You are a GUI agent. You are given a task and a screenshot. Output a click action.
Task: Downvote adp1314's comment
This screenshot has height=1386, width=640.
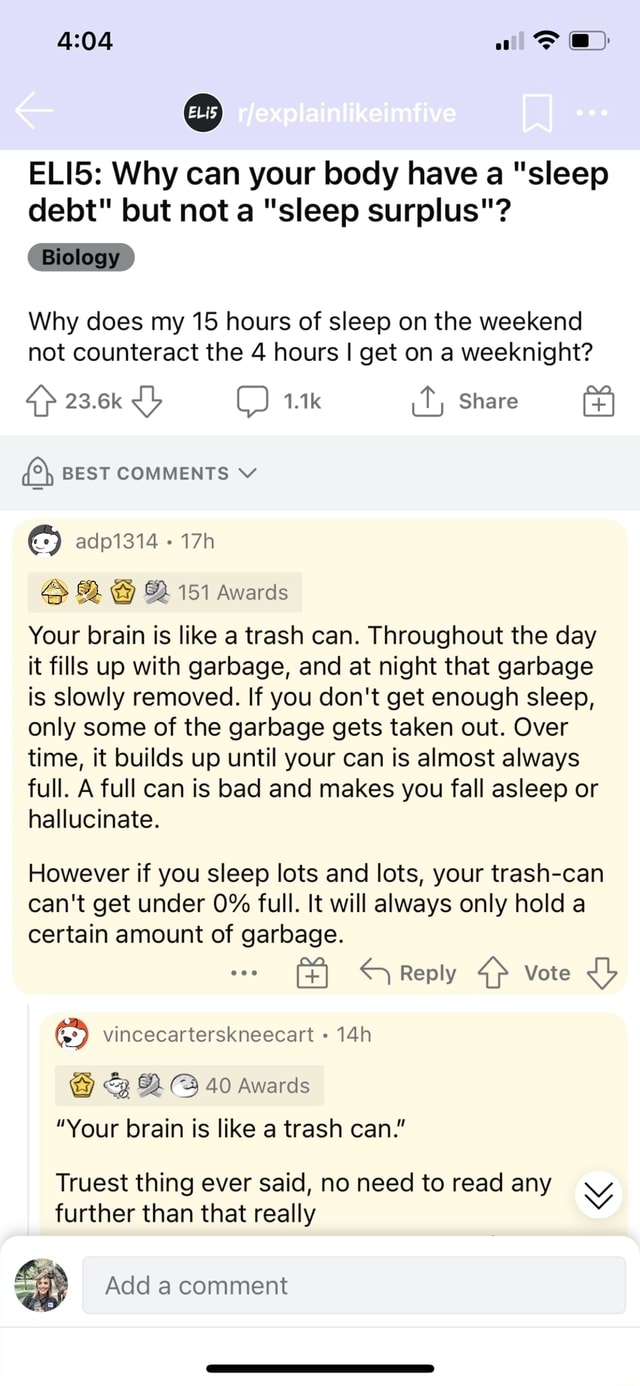pyautogui.click(x=601, y=971)
